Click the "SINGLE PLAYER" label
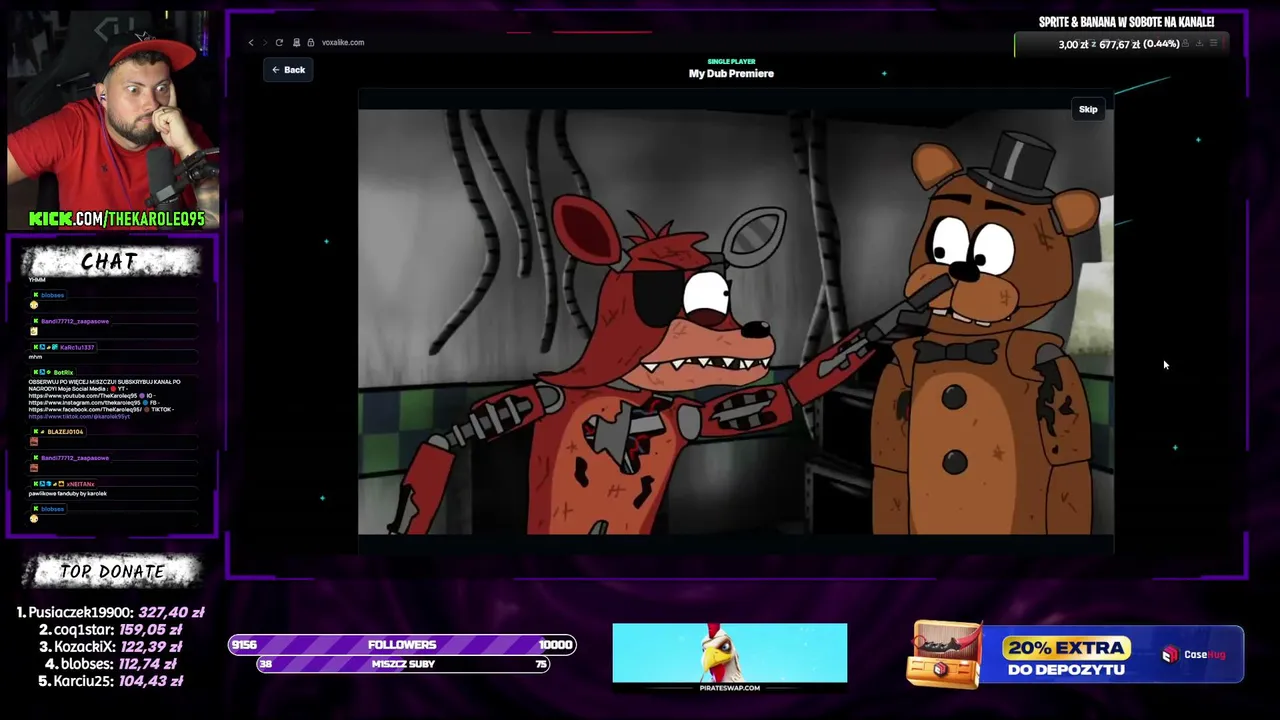The height and width of the screenshot is (720, 1280). [x=731, y=61]
